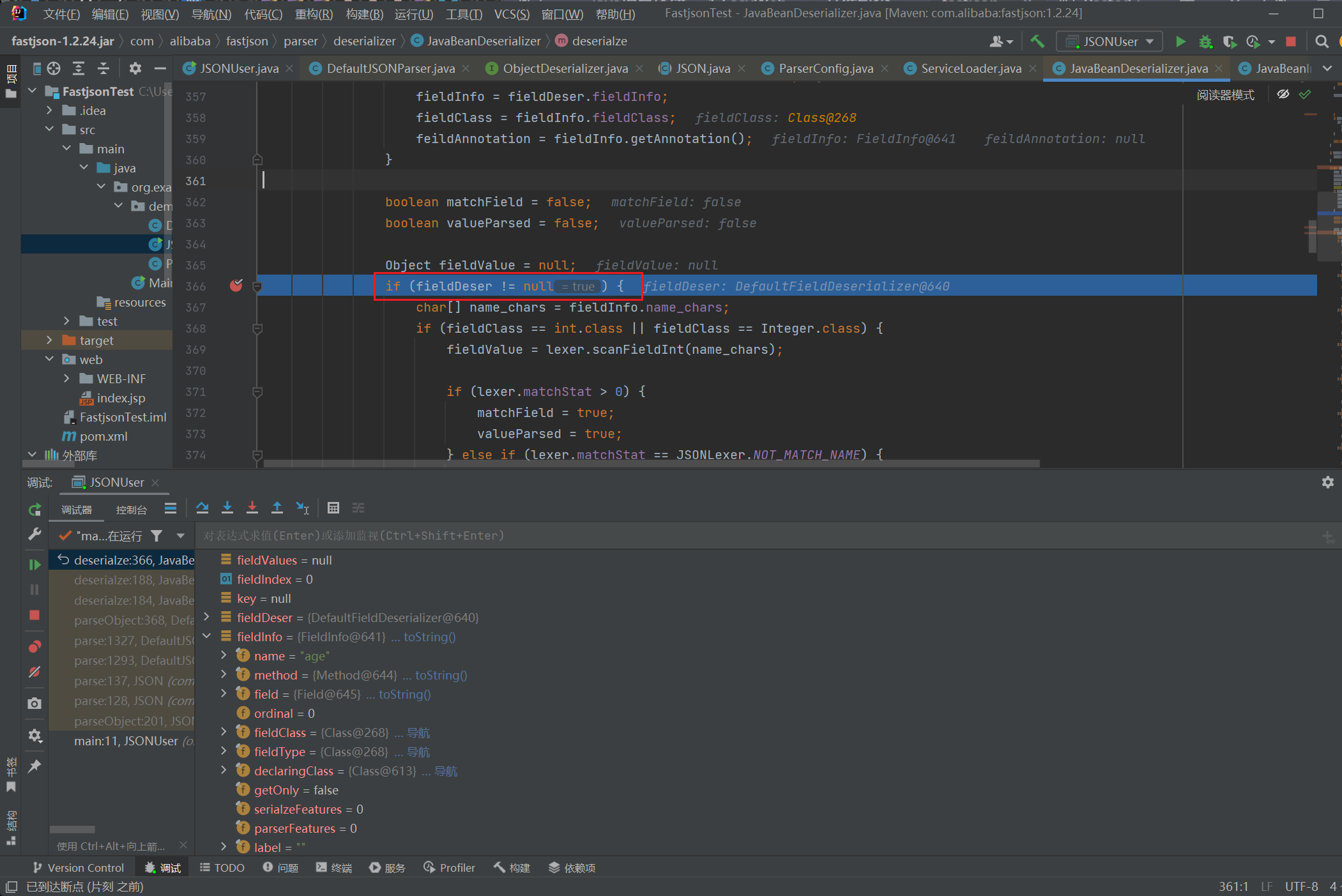
Task: Toggle reader mode eye icon
Action: 1283,95
